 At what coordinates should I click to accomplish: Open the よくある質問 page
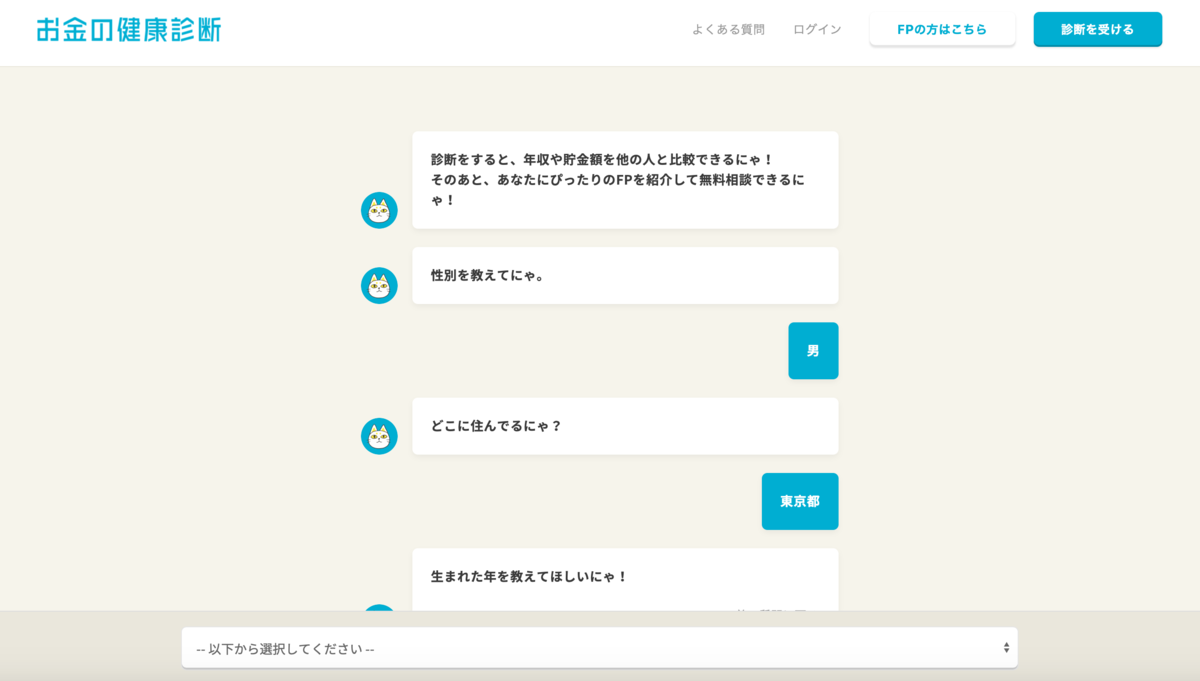coord(728,29)
